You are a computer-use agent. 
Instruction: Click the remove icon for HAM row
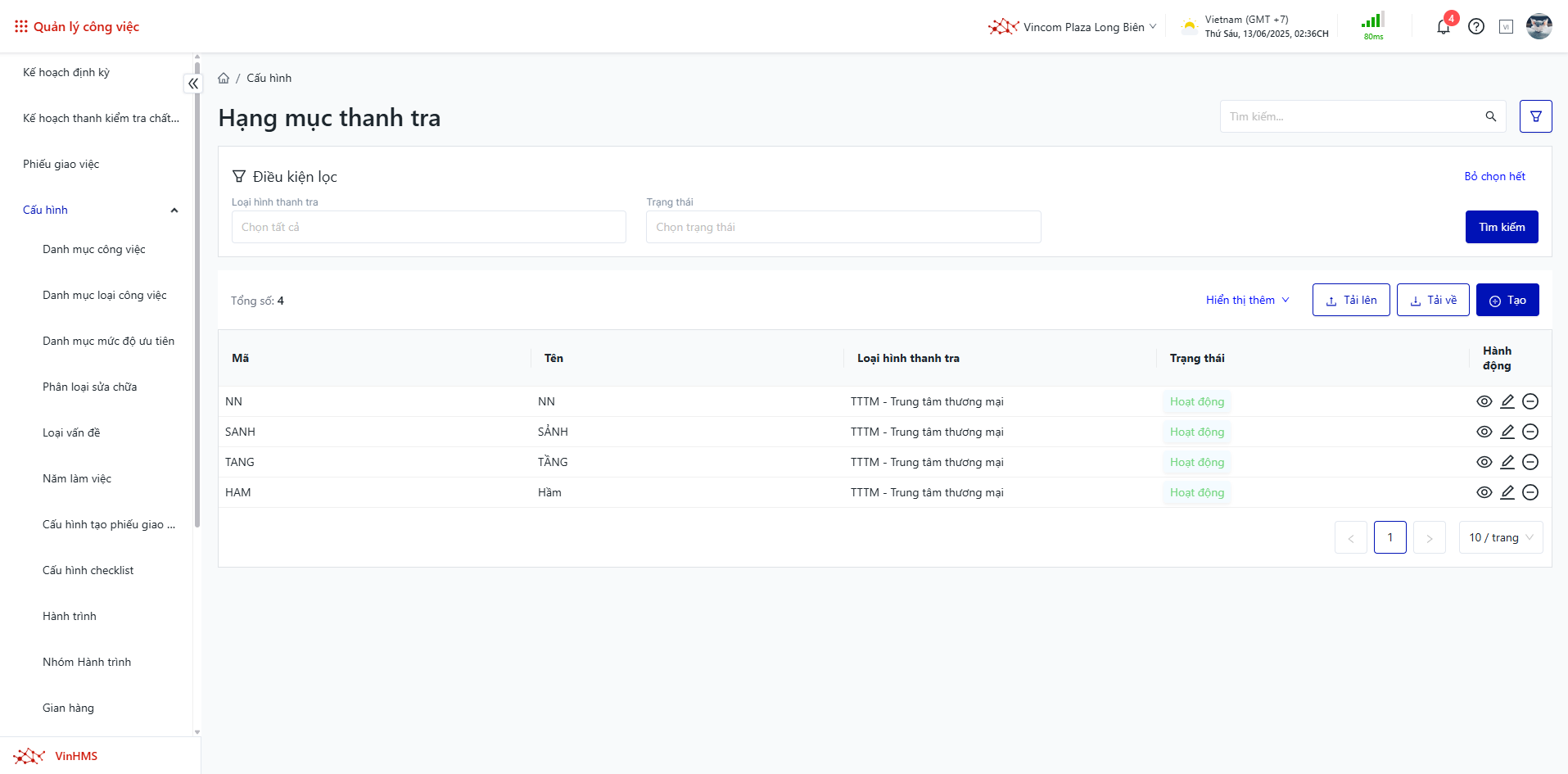(1530, 492)
